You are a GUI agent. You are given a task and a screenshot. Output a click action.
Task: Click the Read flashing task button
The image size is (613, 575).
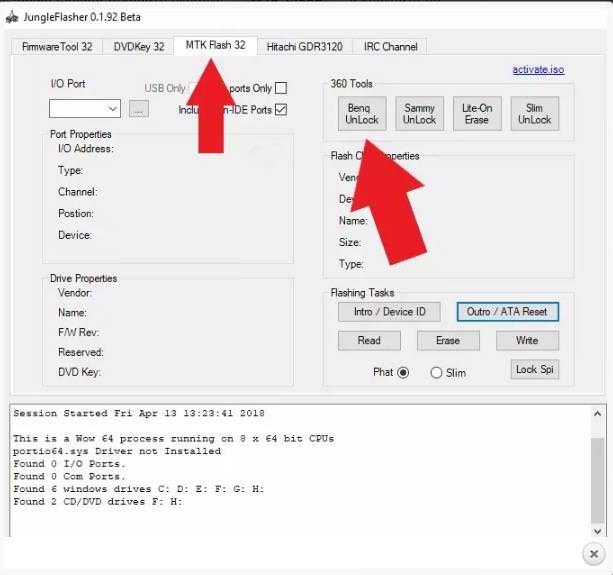[x=369, y=340]
